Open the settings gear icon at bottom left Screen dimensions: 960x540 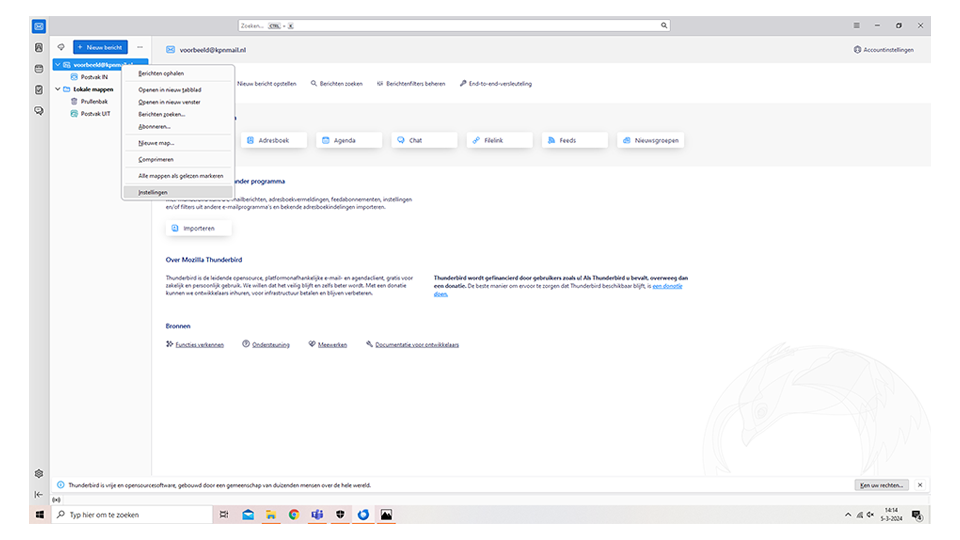point(39,473)
